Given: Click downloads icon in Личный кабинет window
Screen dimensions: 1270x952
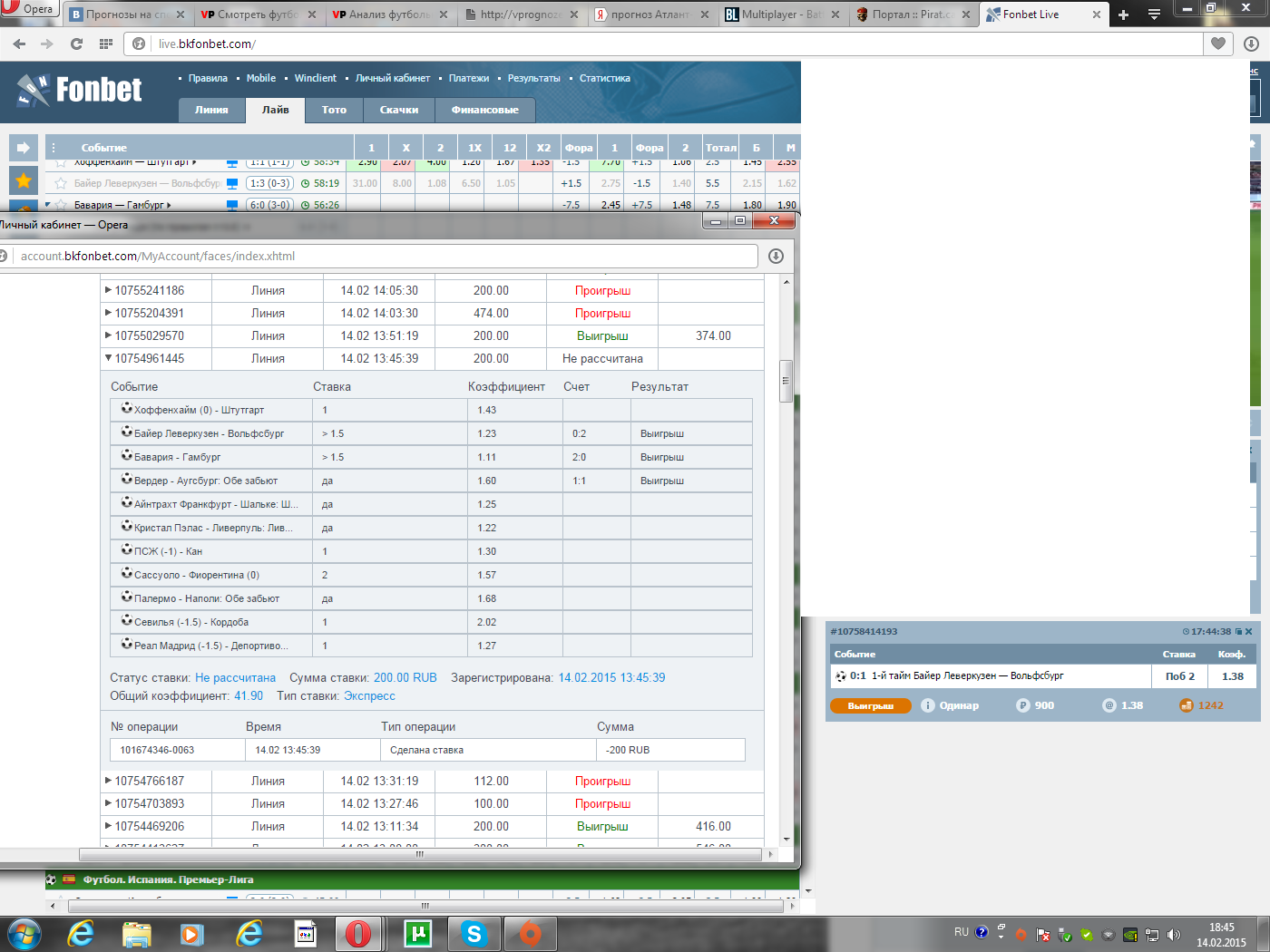Looking at the screenshot, I should pos(776,256).
